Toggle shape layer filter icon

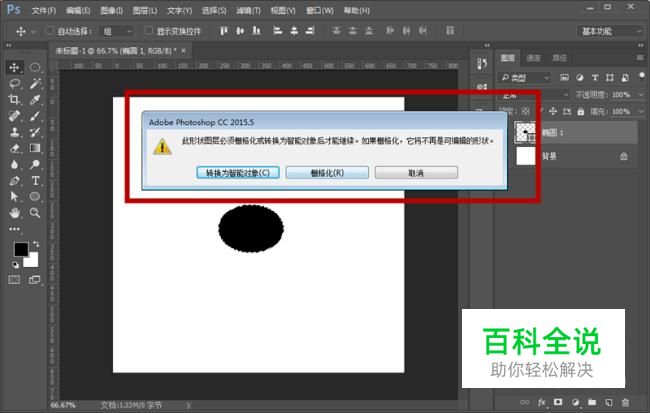[609, 77]
